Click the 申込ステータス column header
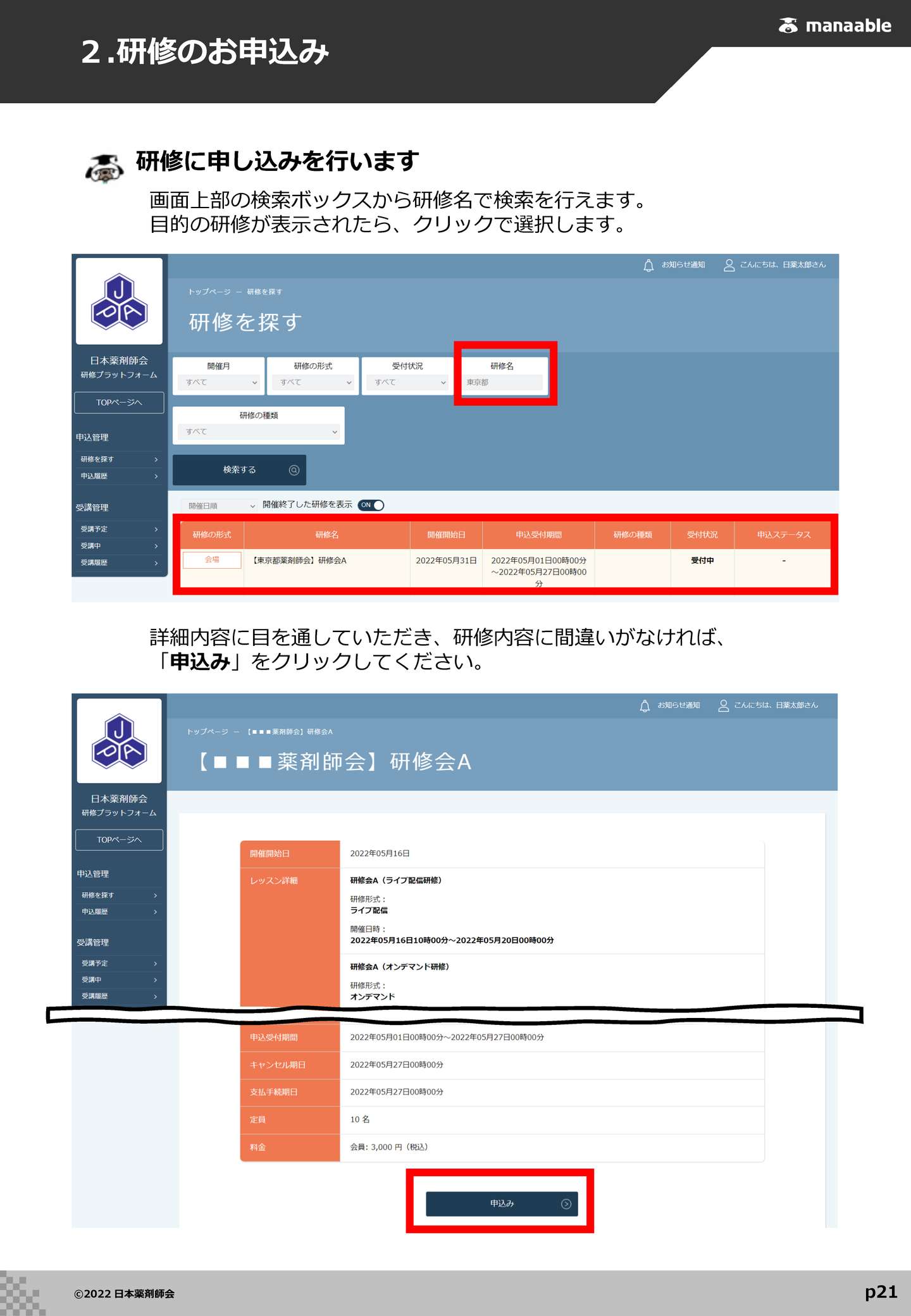 click(783, 535)
